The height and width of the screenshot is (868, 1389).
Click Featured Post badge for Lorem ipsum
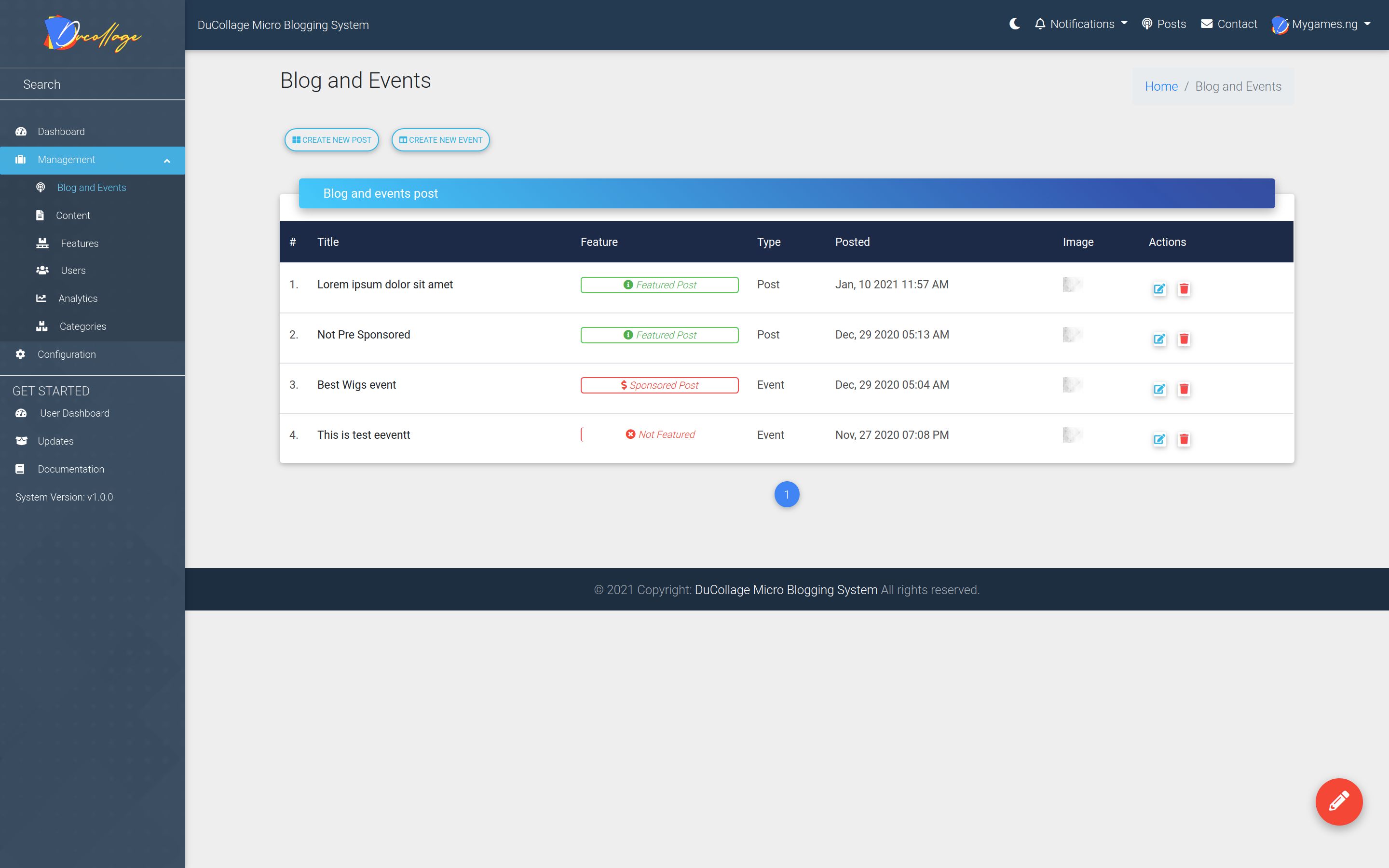659,285
